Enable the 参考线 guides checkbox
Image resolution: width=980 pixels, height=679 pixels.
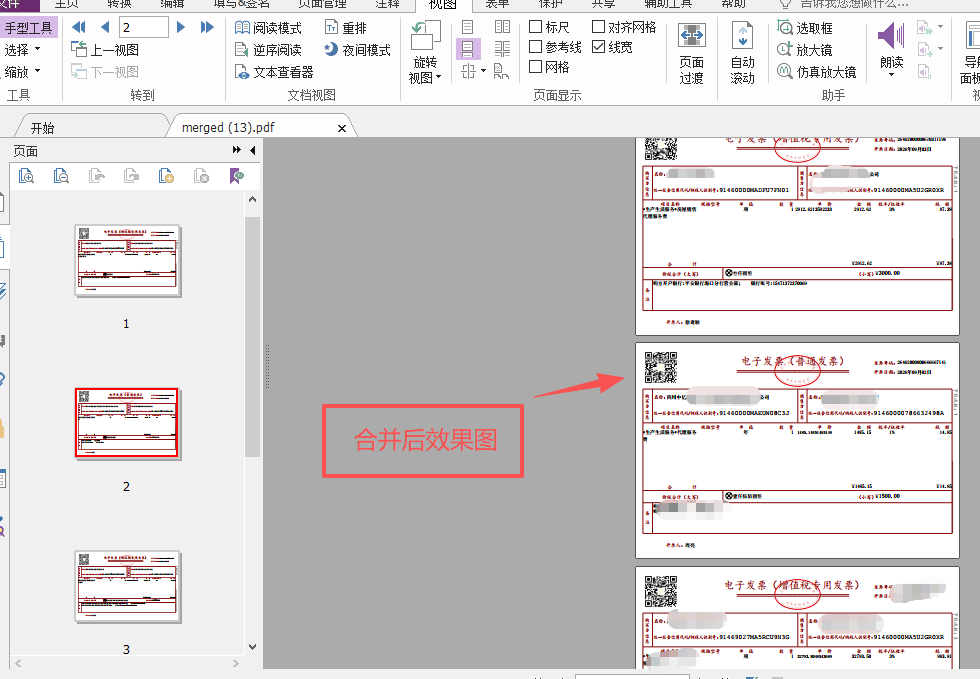click(x=536, y=47)
